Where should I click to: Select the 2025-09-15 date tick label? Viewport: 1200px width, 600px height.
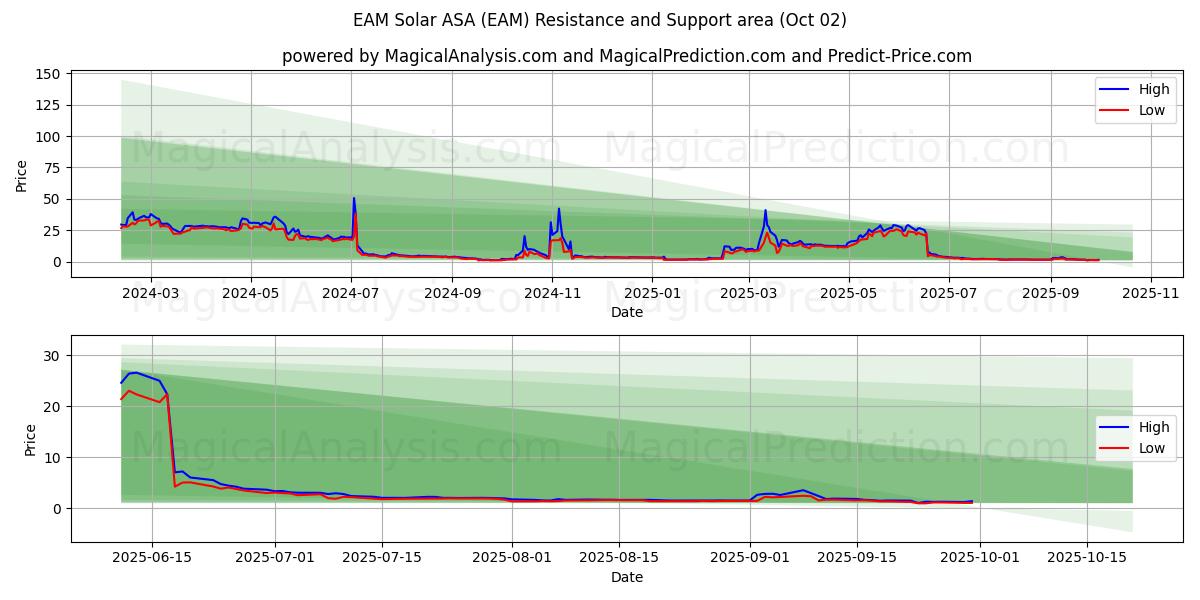point(857,558)
